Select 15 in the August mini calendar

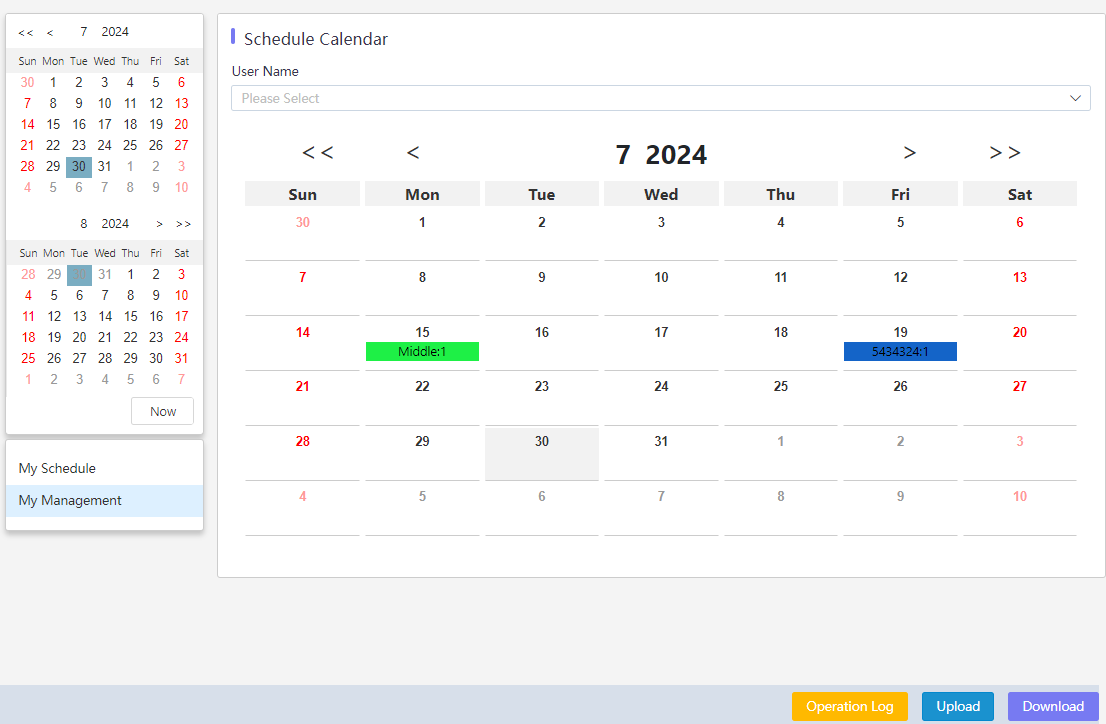130,316
